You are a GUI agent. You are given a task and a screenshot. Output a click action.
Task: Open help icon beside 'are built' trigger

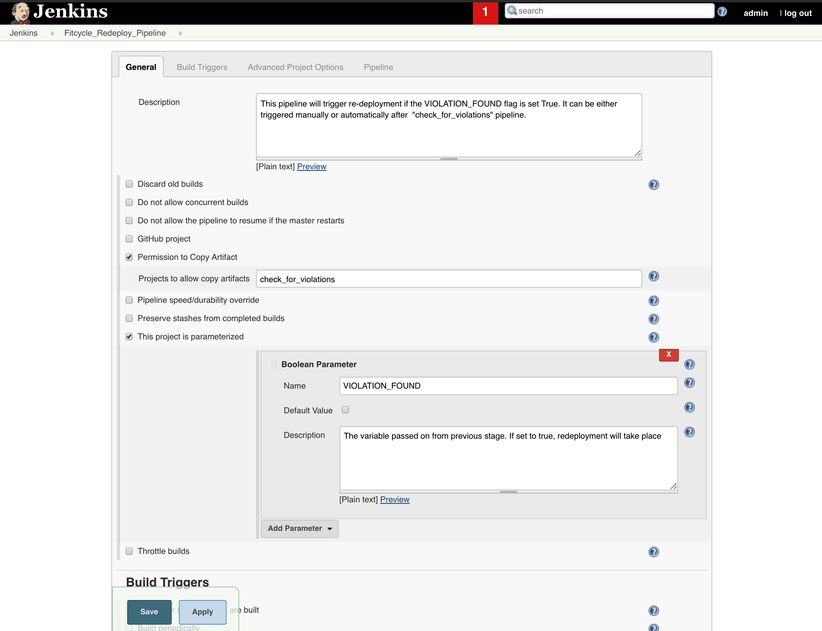coord(654,611)
